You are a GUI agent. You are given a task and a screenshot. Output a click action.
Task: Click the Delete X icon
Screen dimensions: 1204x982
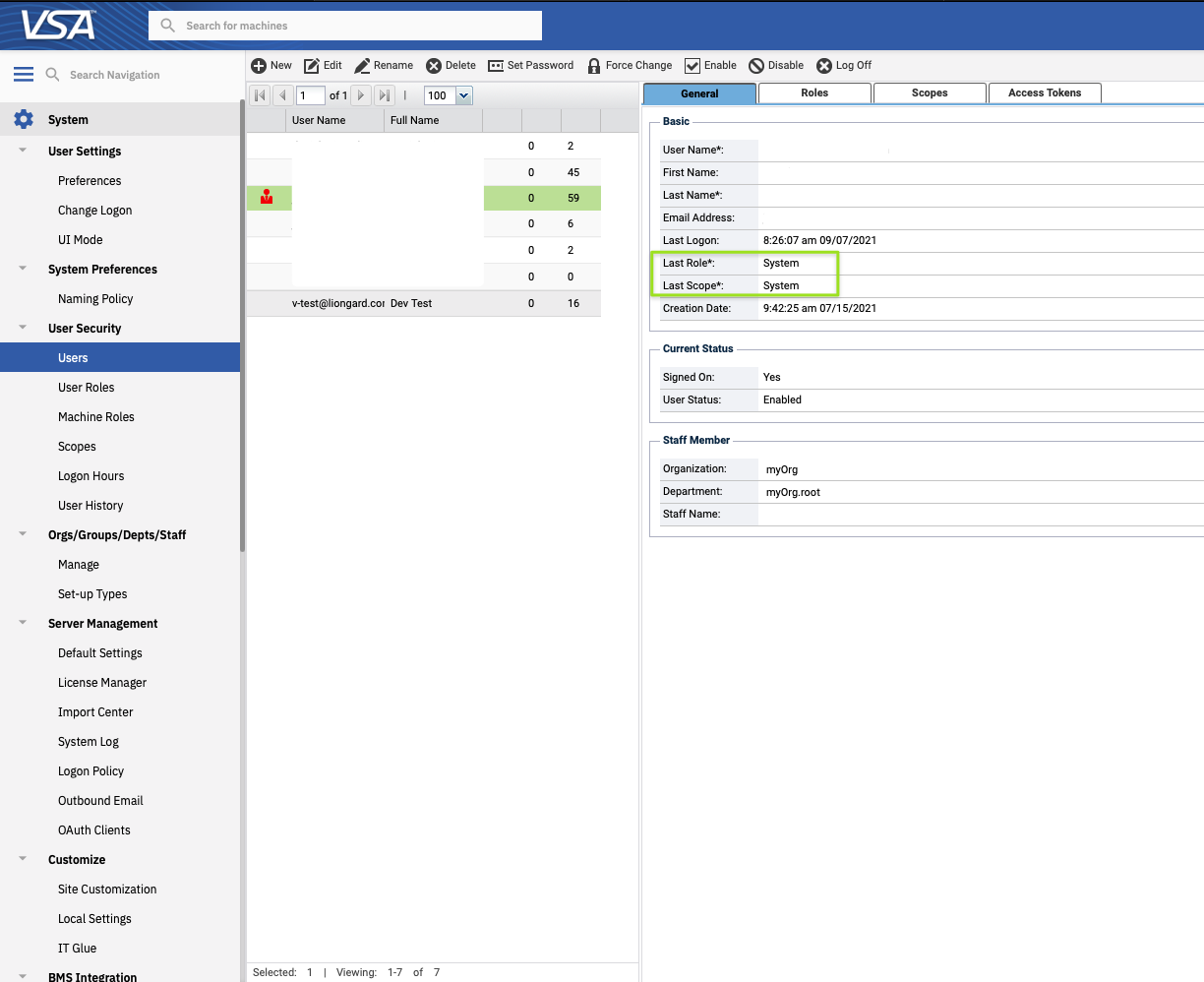434,66
